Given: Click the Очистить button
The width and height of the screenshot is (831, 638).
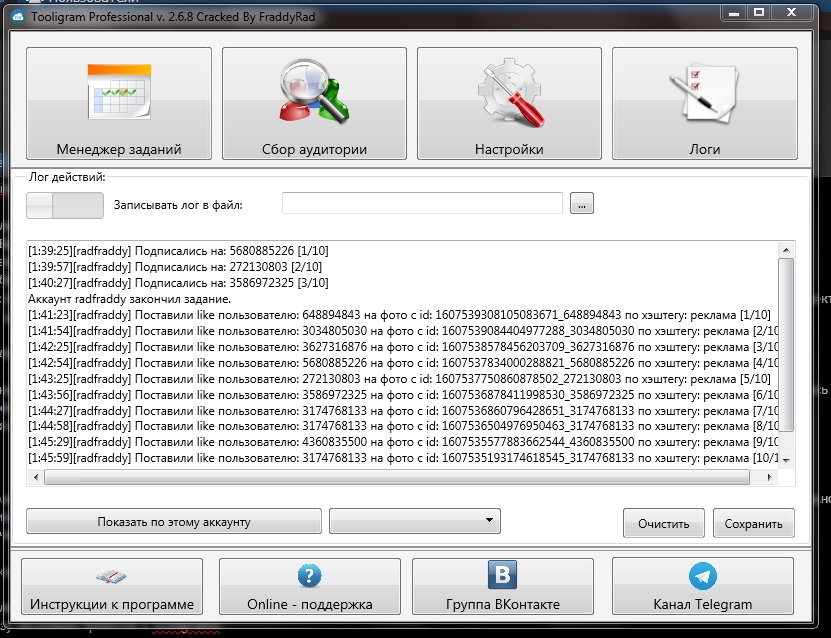Looking at the screenshot, I should click(x=664, y=524).
